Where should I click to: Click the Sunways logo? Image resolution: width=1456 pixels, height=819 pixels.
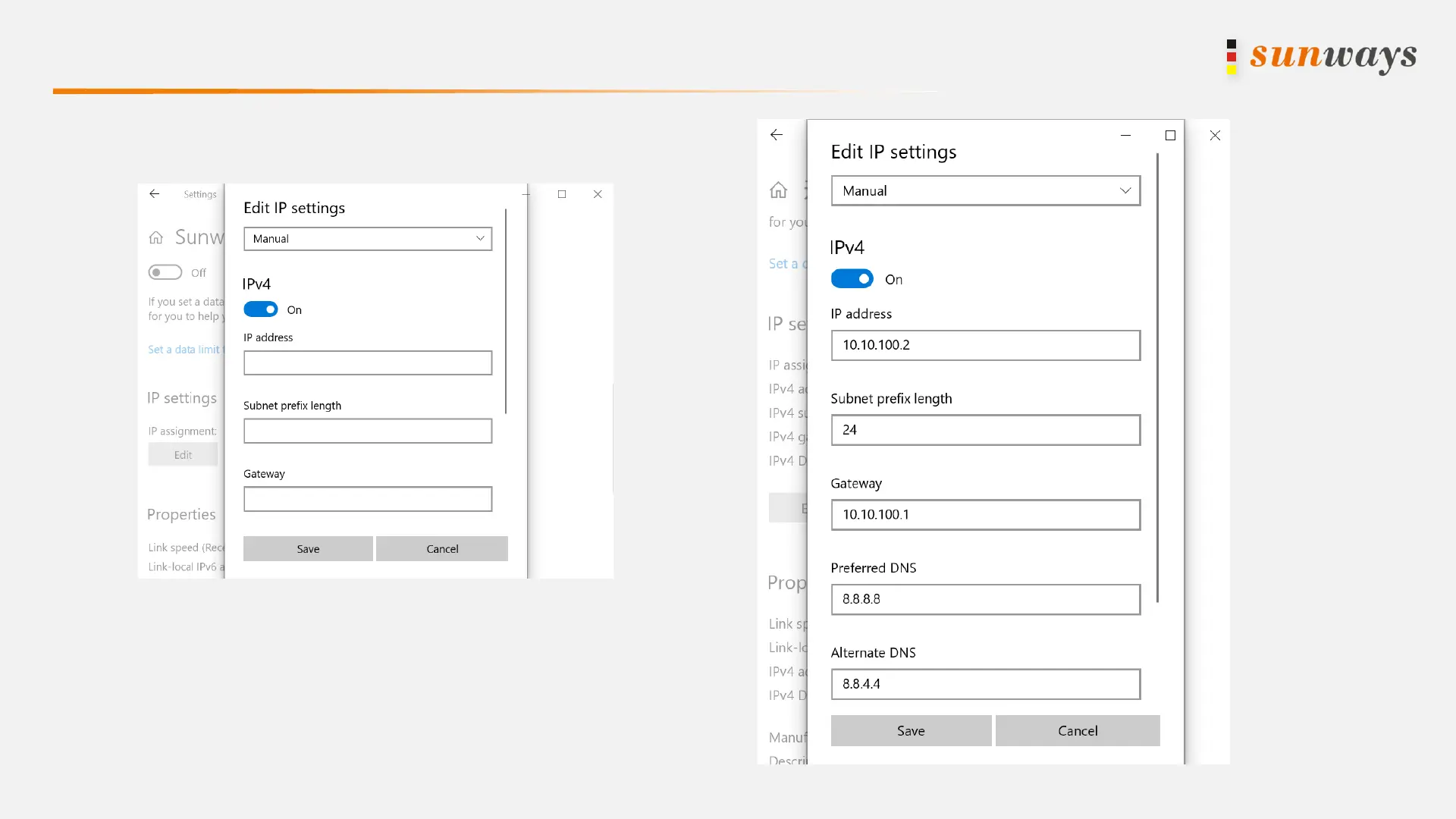tap(1323, 56)
